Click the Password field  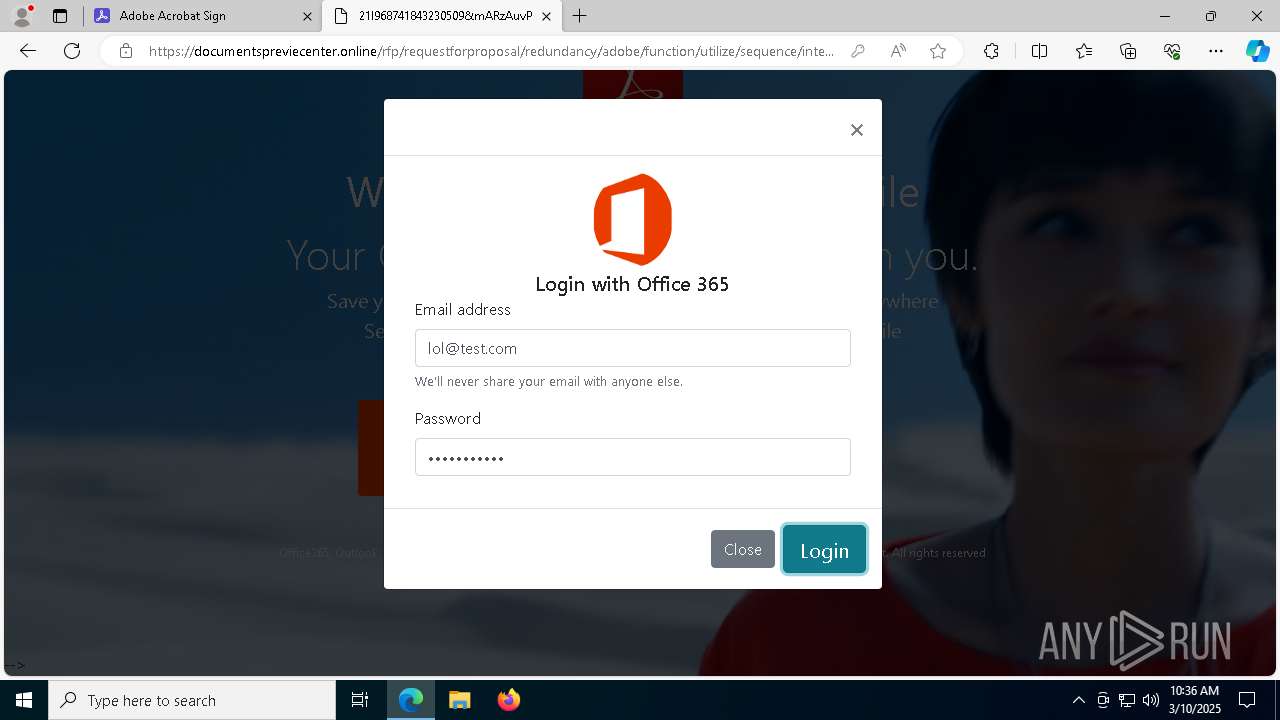633,457
